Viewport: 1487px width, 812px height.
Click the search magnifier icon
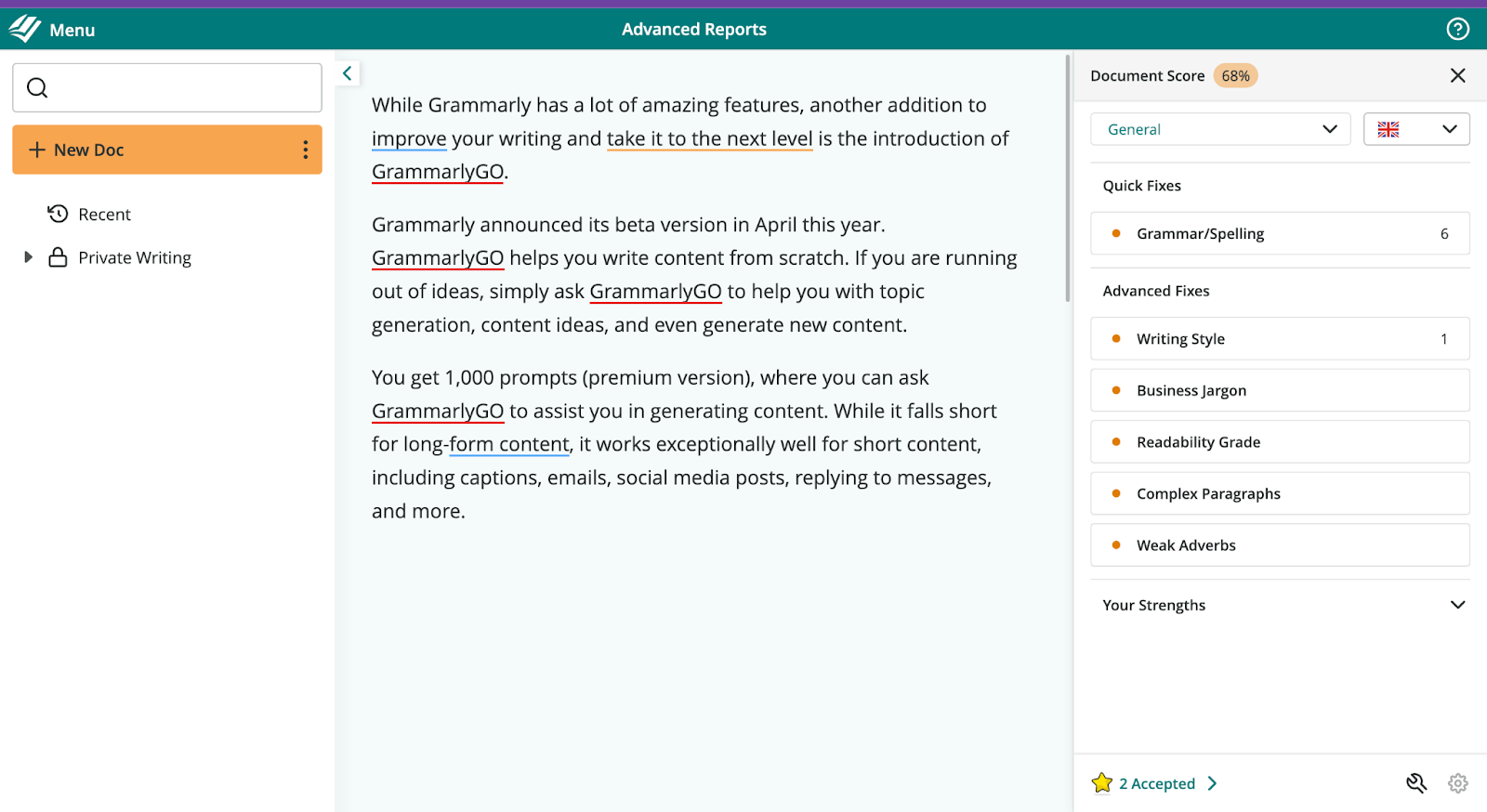tap(37, 87)
